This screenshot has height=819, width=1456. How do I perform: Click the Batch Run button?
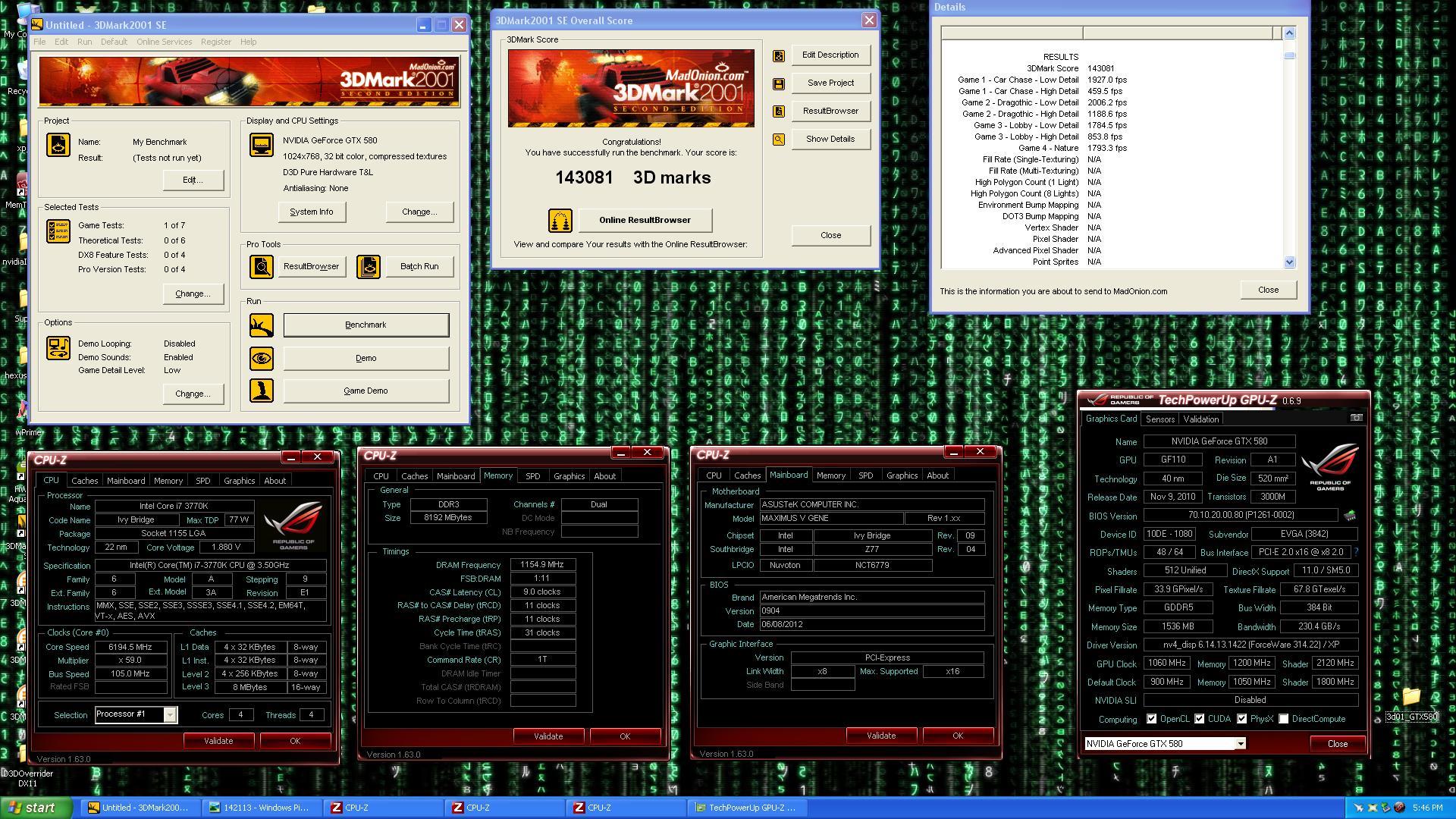coord(419,266)
